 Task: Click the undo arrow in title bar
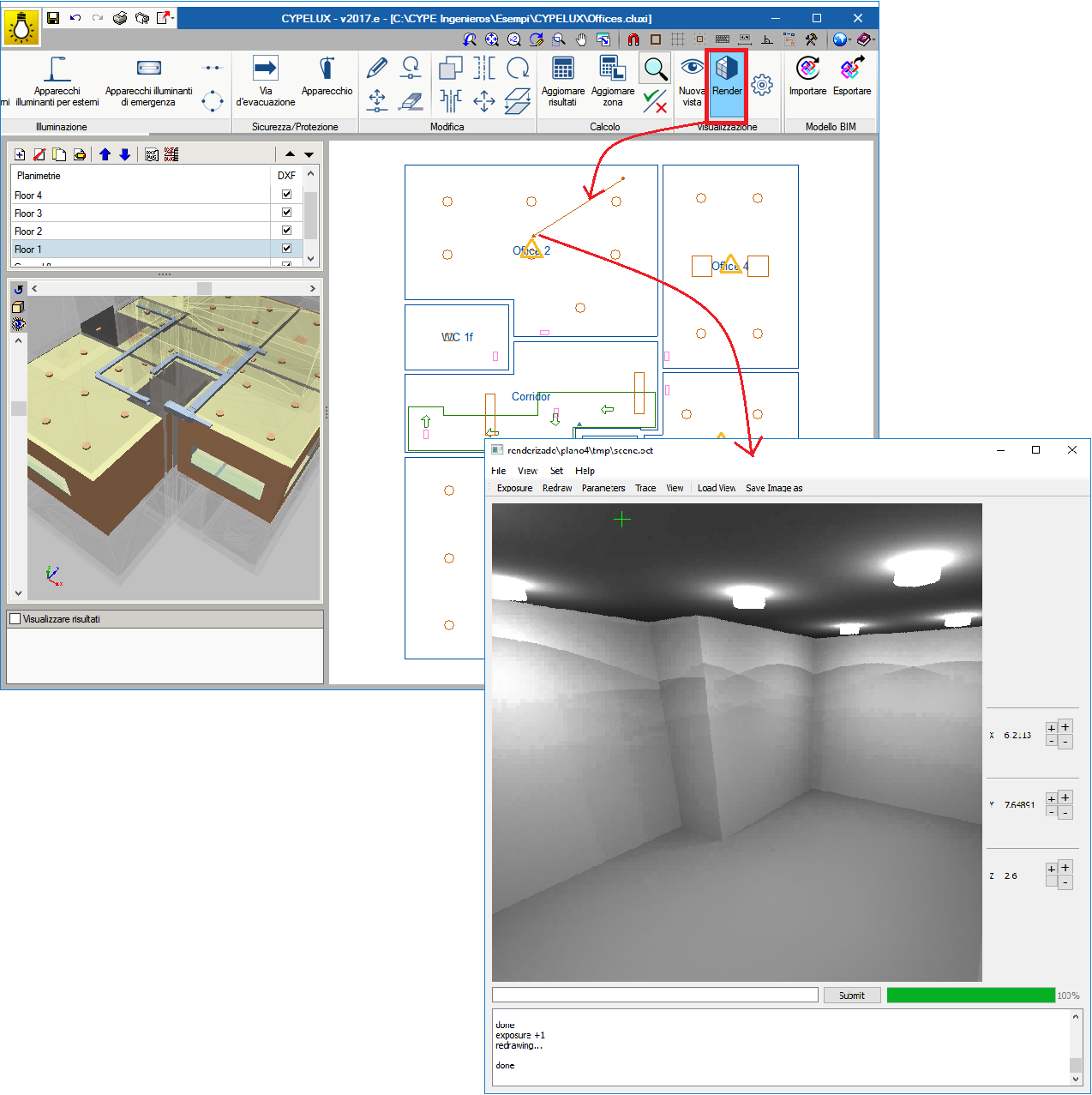tap(75, 18)
